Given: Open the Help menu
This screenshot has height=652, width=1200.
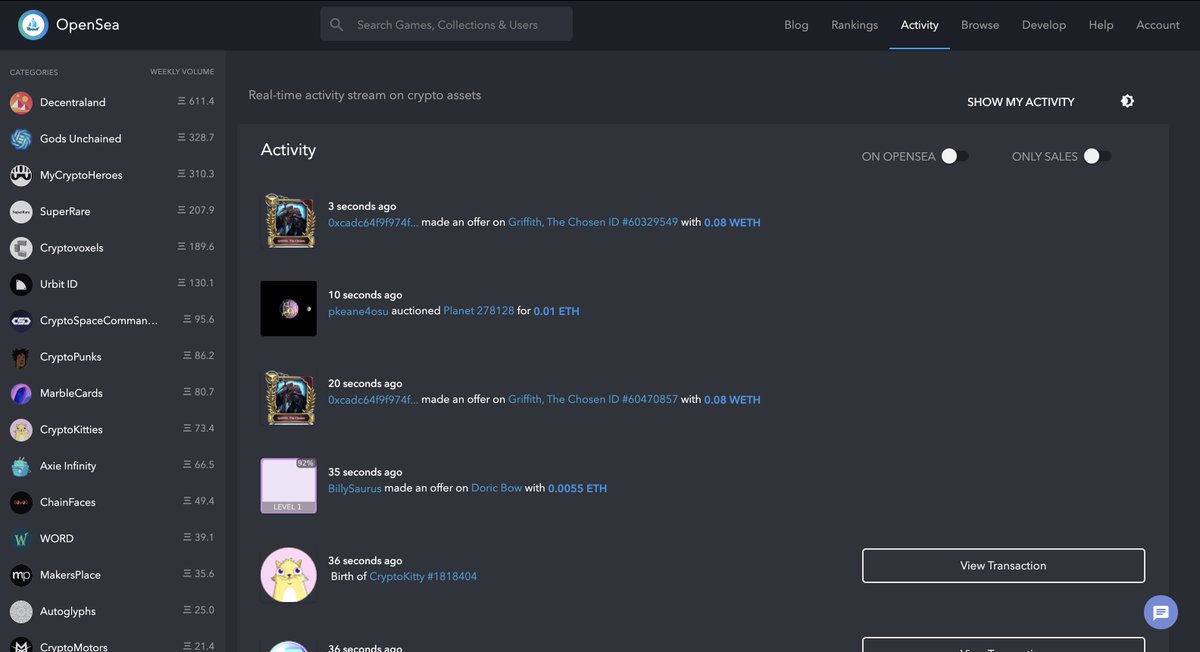Looking at the screenshot, I should click(1101, 25).
